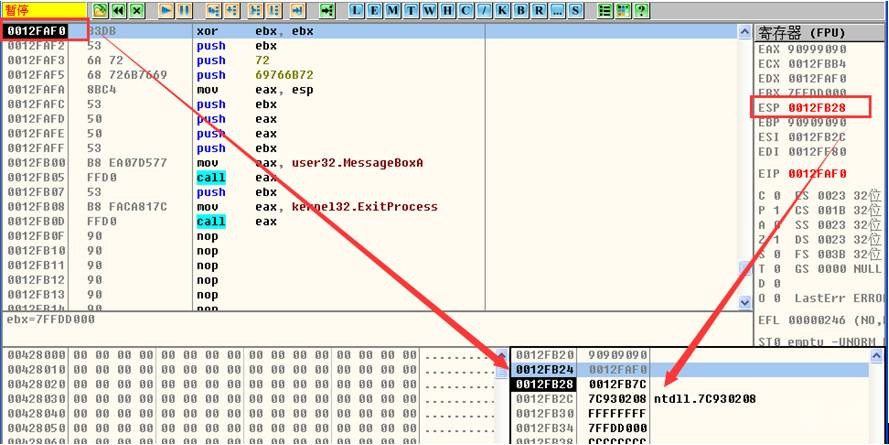Open Go to address in disassembler
The width and height of the screenshot is (889, 445).
[327, 10]
